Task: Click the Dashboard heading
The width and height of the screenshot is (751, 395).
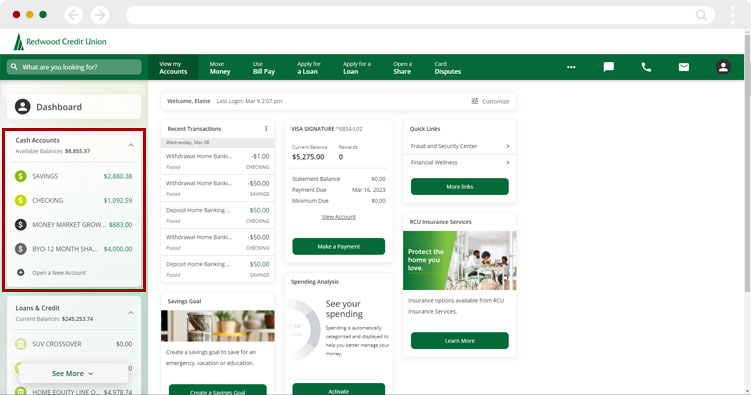Action: coord(59,107)
